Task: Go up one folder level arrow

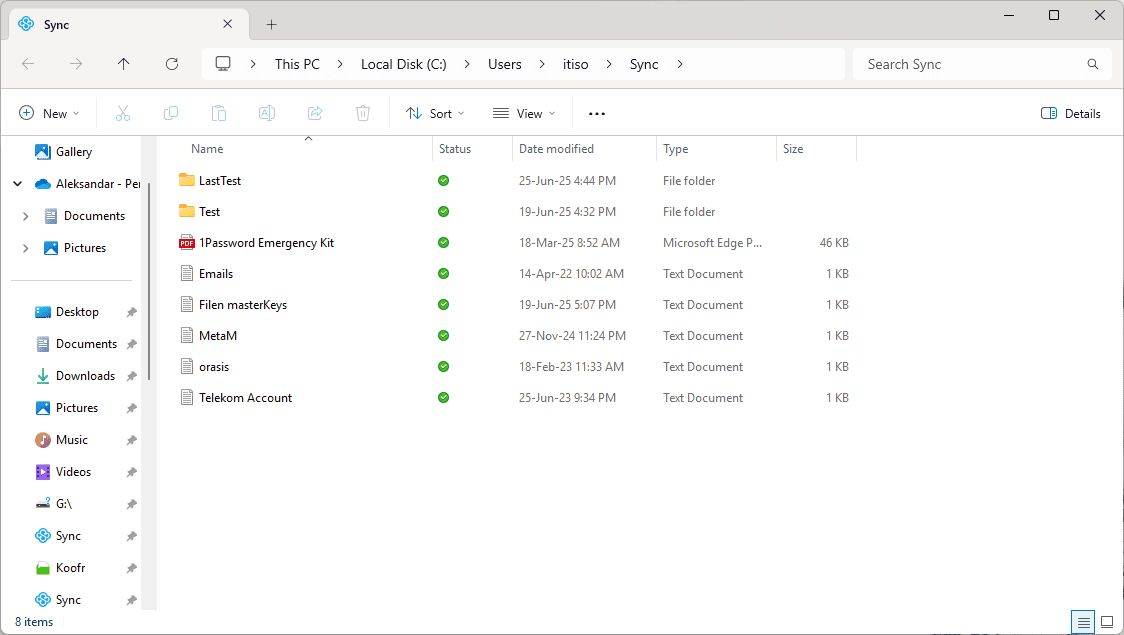Action: 123,64
